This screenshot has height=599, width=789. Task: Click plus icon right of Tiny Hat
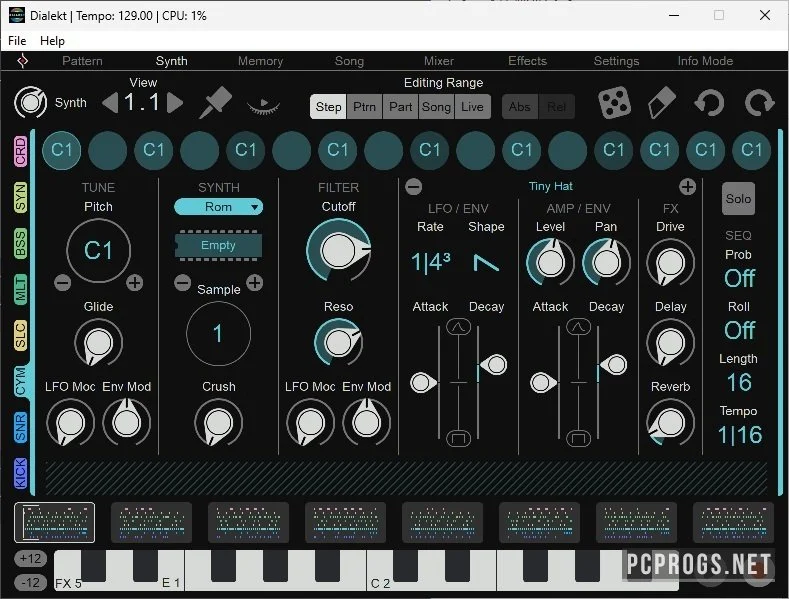[687, 187]
